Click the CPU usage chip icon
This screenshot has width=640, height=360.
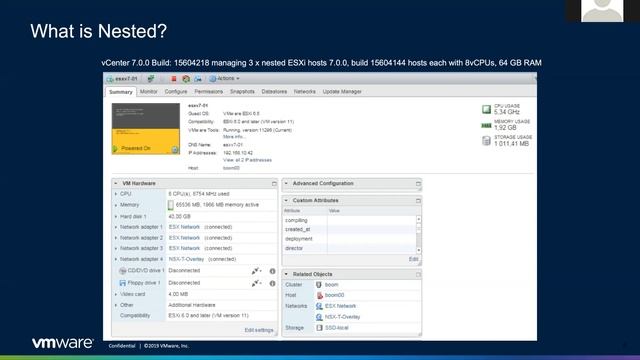(486, 109)
